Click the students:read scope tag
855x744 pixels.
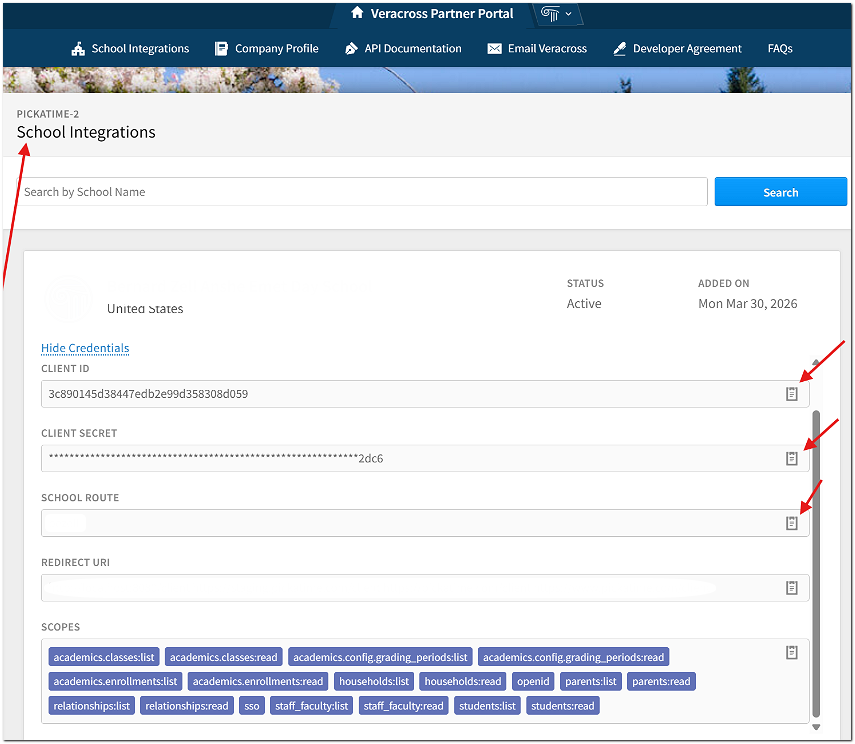coord(563,706)
